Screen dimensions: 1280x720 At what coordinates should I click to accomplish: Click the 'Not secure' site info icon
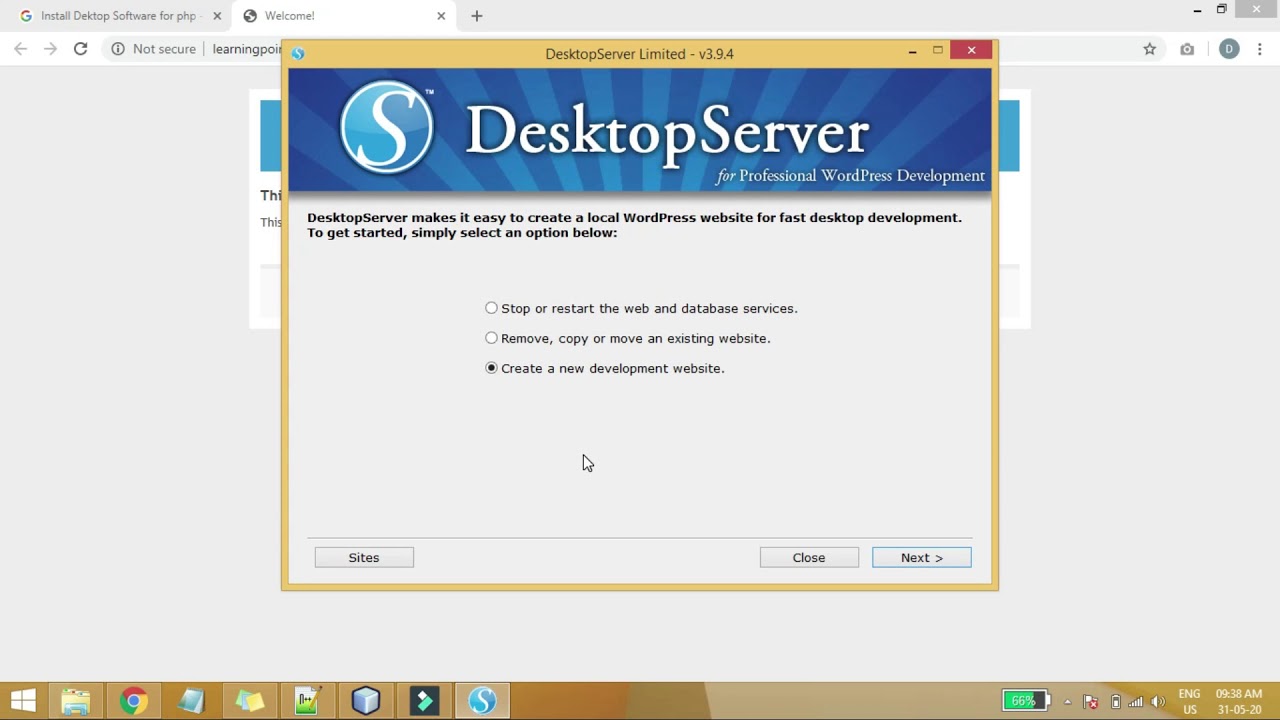click(118, 48)
